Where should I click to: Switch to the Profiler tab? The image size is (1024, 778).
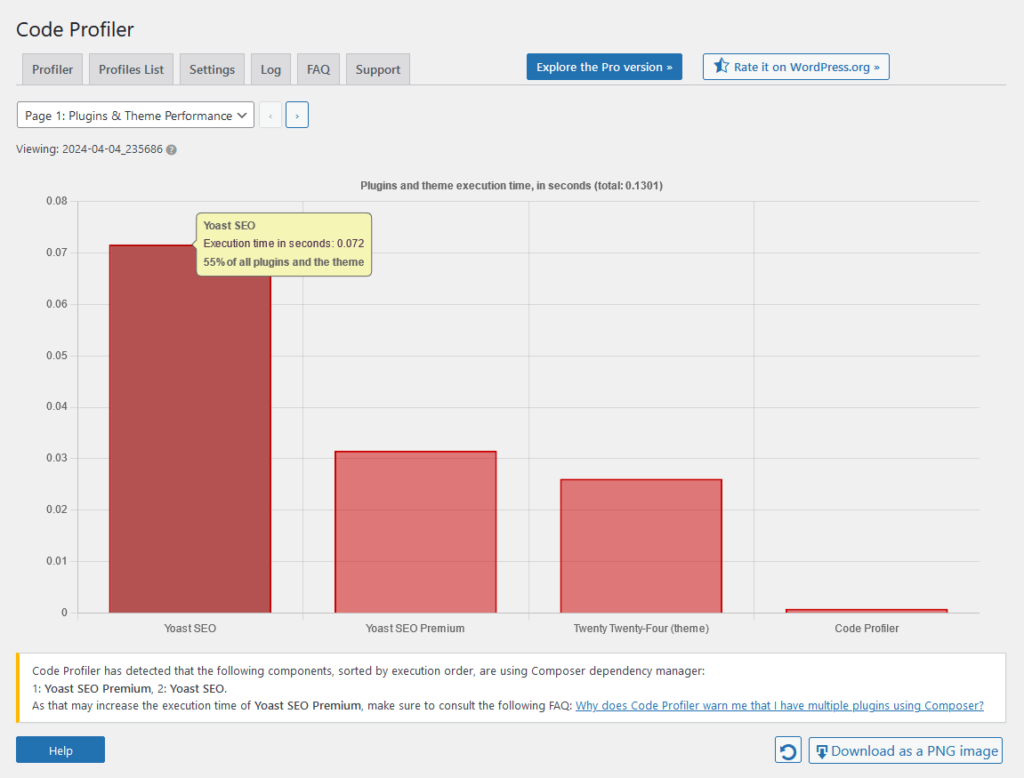pyautogui.click(x=52, y=69)
